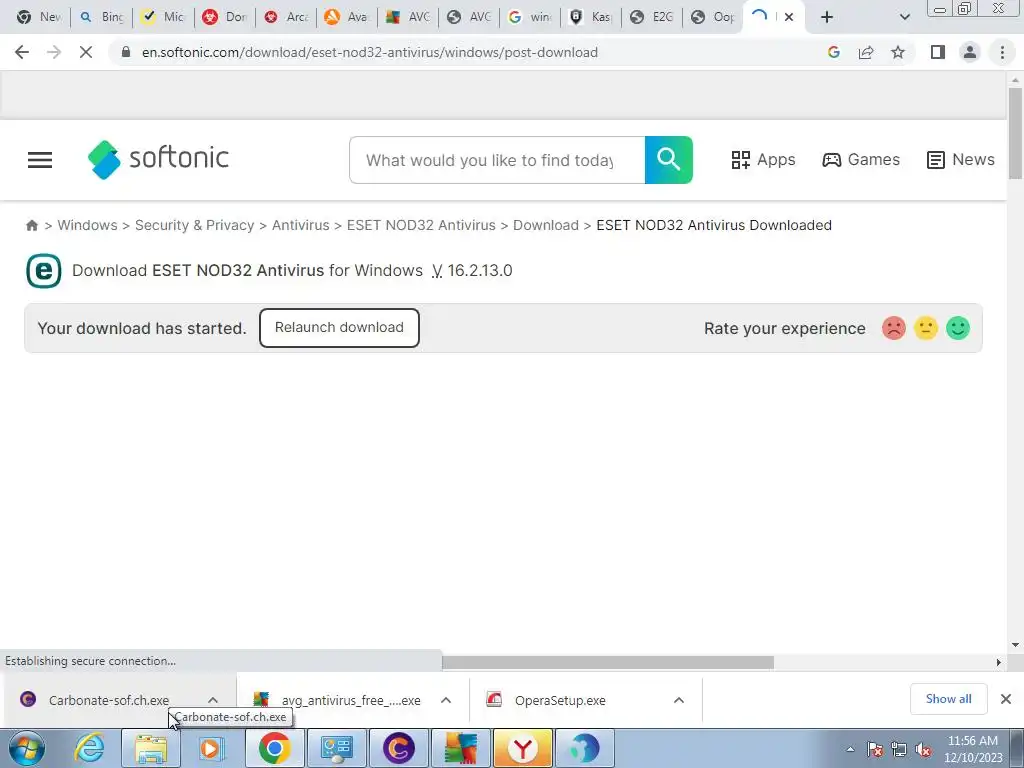Image resolution: width=1024 pixels, height=768 pixels.
Task: Click the green search magnifier button
Action: 669,160
